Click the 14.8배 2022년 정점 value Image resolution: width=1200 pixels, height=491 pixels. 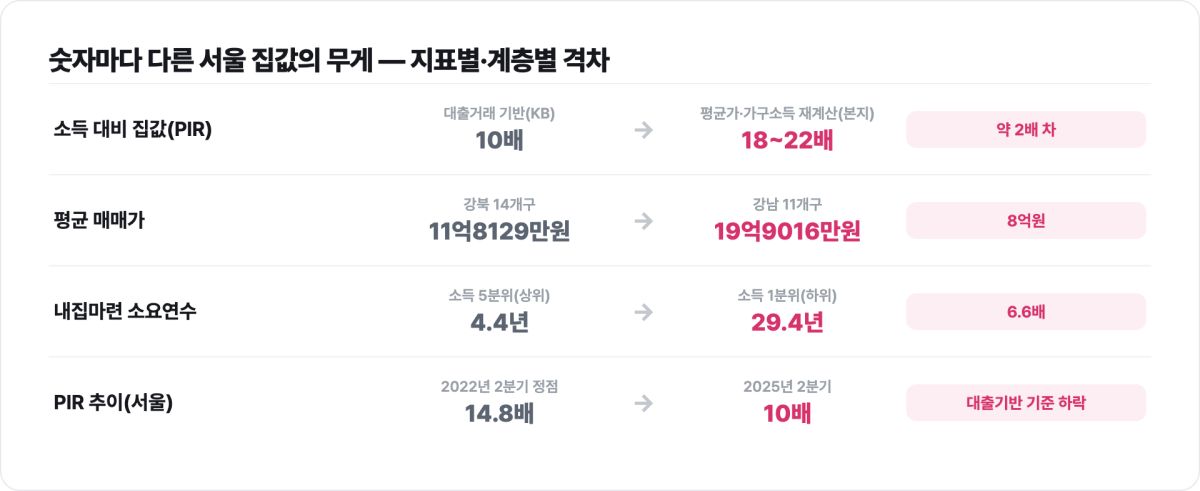click(x=499, y=413)
